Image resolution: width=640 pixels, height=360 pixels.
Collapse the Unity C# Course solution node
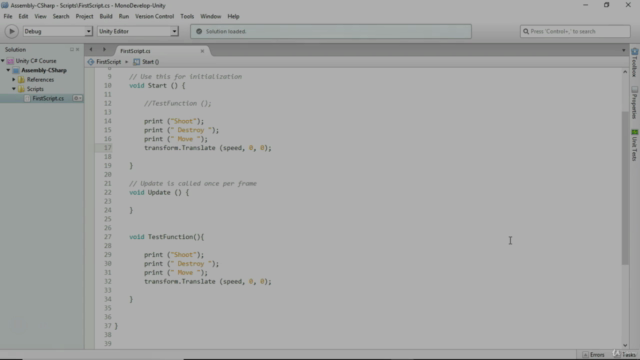click(x=3, y=61)
